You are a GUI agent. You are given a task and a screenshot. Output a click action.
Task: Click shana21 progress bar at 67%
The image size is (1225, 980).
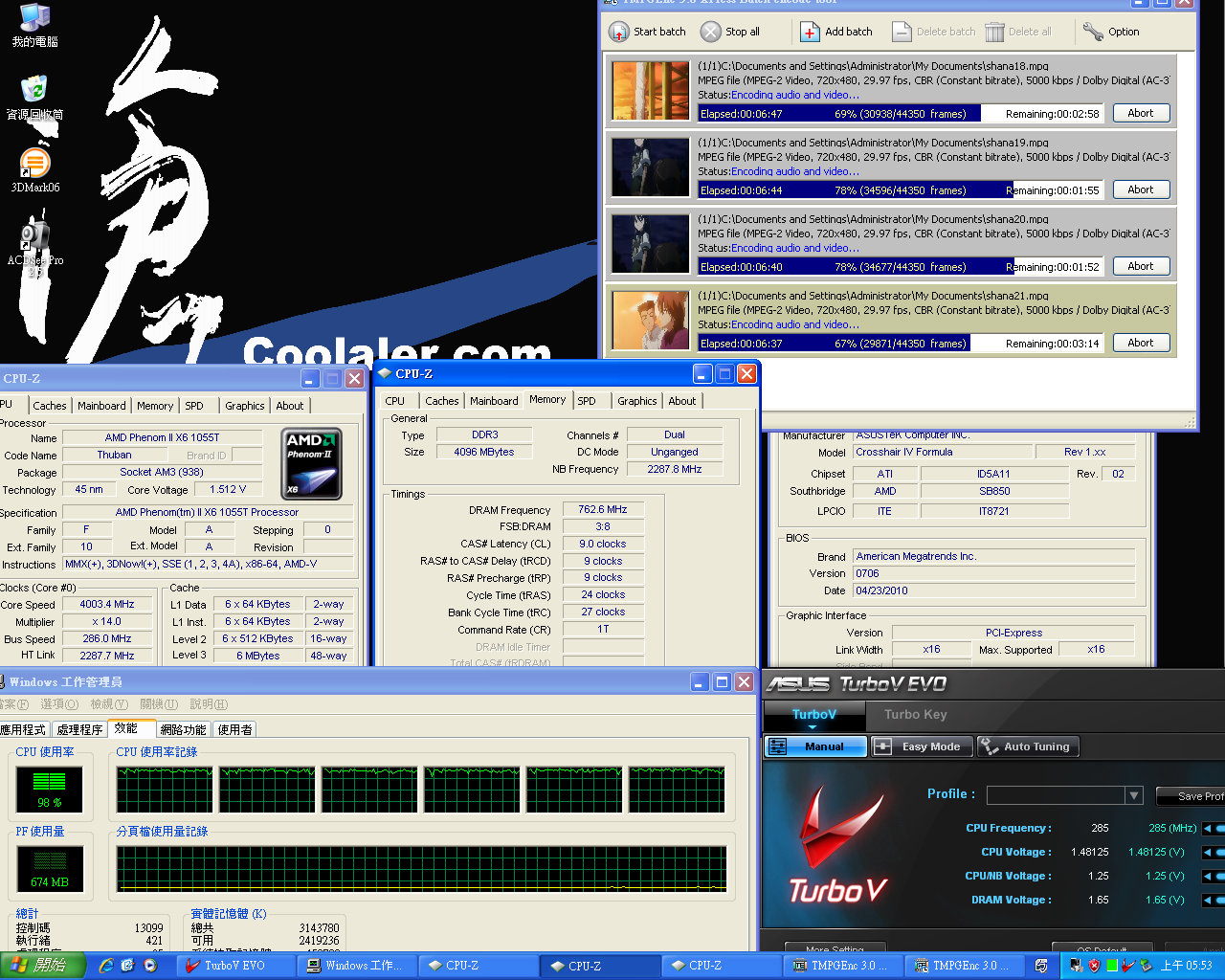tap(901, 343)
